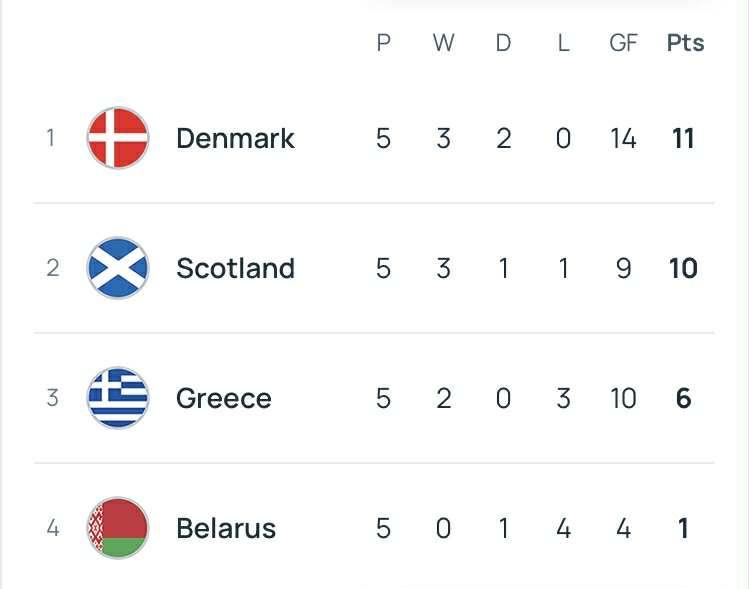Screen dimensions: 749x589
Task: Click the P (played) column header
Action: tap(383, 43)
